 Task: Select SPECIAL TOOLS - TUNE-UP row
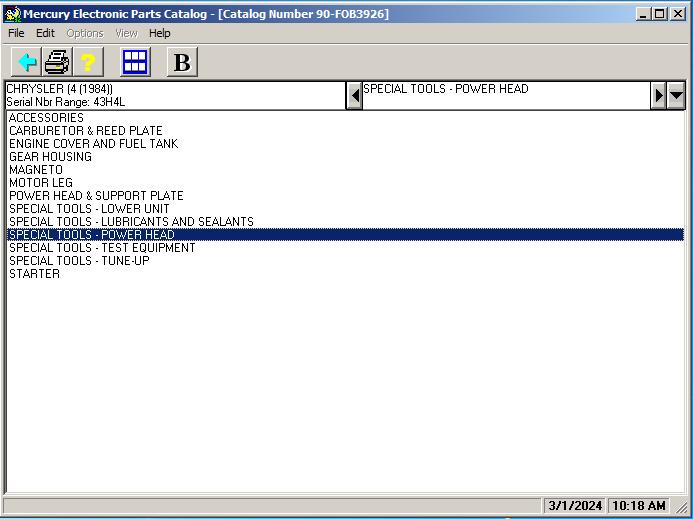coord(346,261)
